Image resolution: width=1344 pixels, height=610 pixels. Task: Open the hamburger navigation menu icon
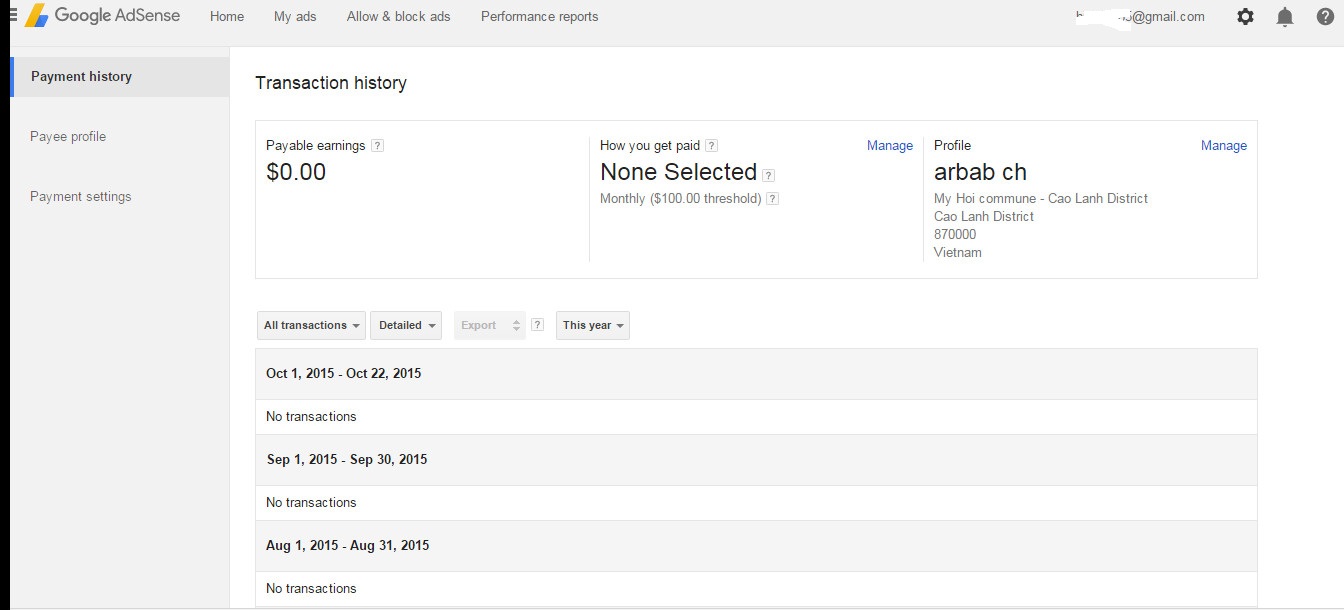tap(13, 15)
